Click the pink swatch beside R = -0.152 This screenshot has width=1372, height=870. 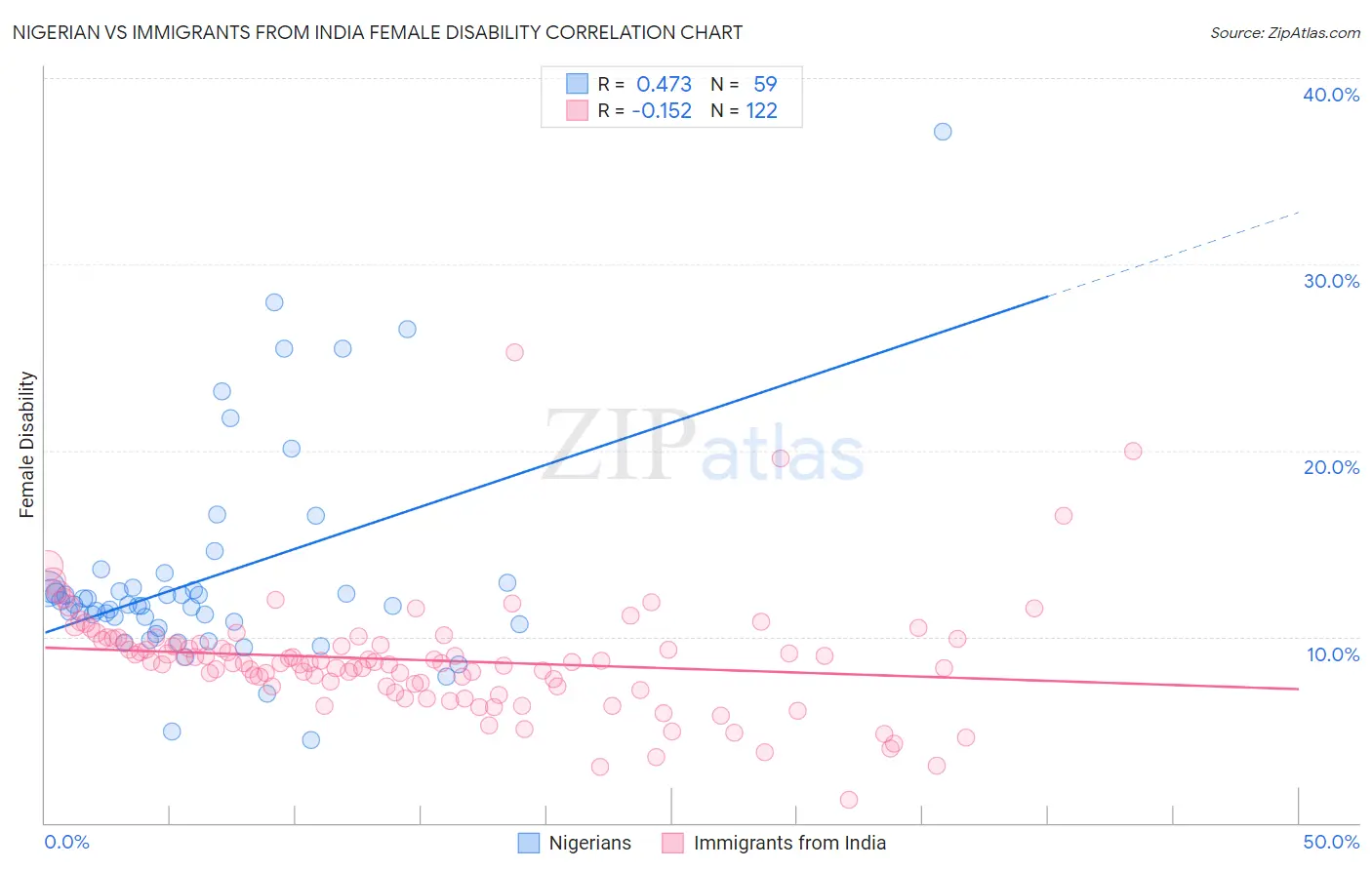[577, 110]
